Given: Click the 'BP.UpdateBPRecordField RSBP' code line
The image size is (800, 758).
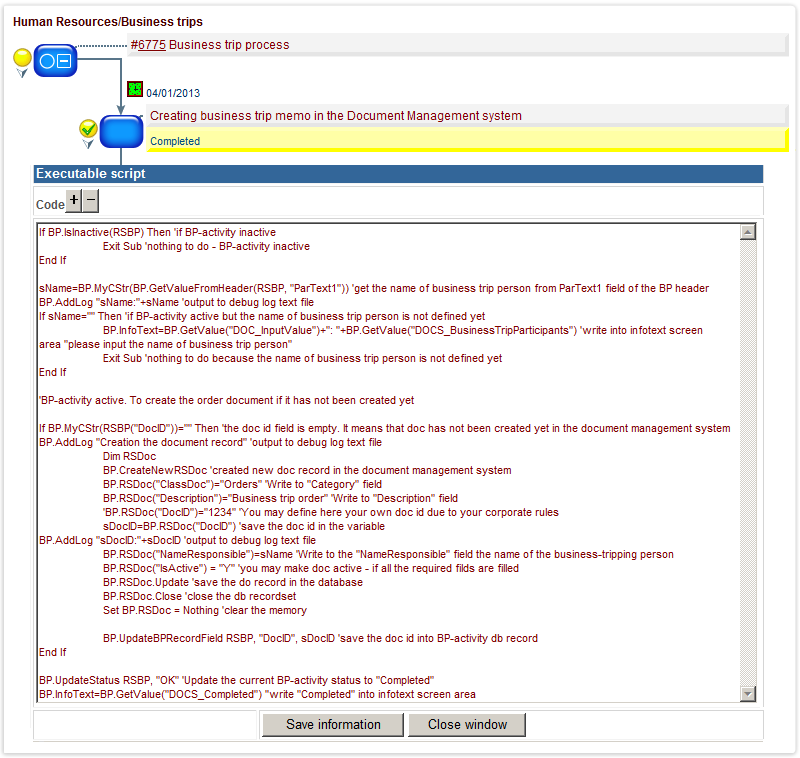Looking at the screenshot, I should coord(320,638).
